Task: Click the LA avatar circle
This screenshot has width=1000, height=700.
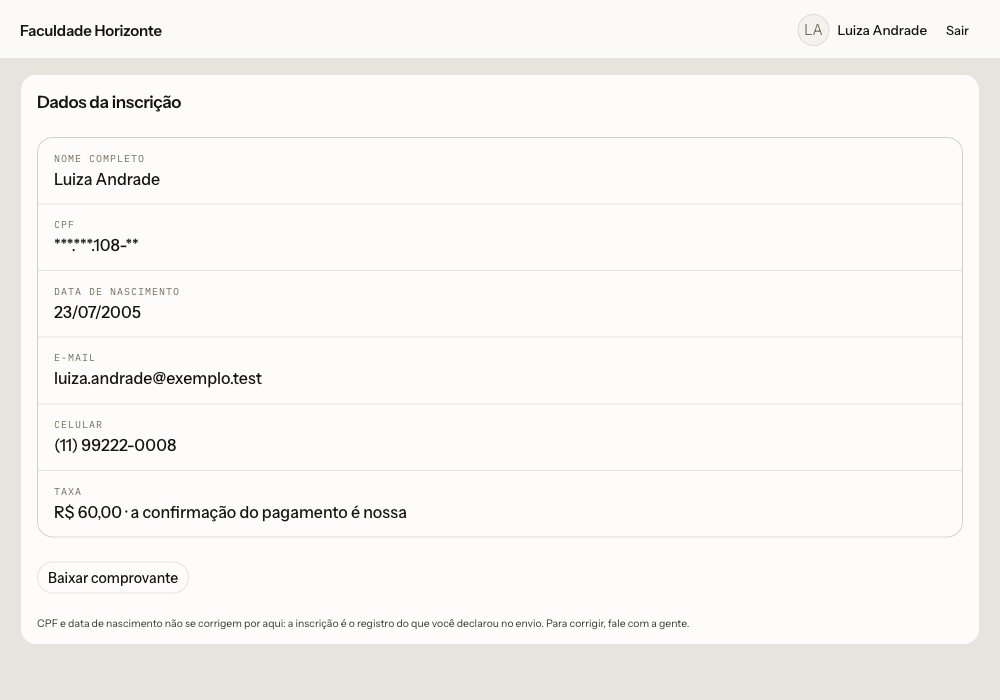Action: click(813, 30)
